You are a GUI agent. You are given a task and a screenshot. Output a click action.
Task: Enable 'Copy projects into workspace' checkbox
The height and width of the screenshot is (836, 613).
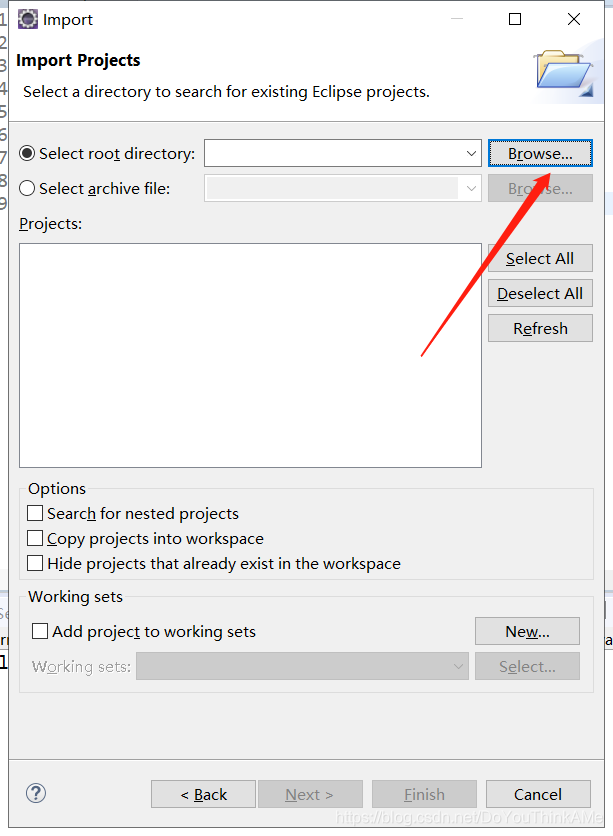(35, 538)
